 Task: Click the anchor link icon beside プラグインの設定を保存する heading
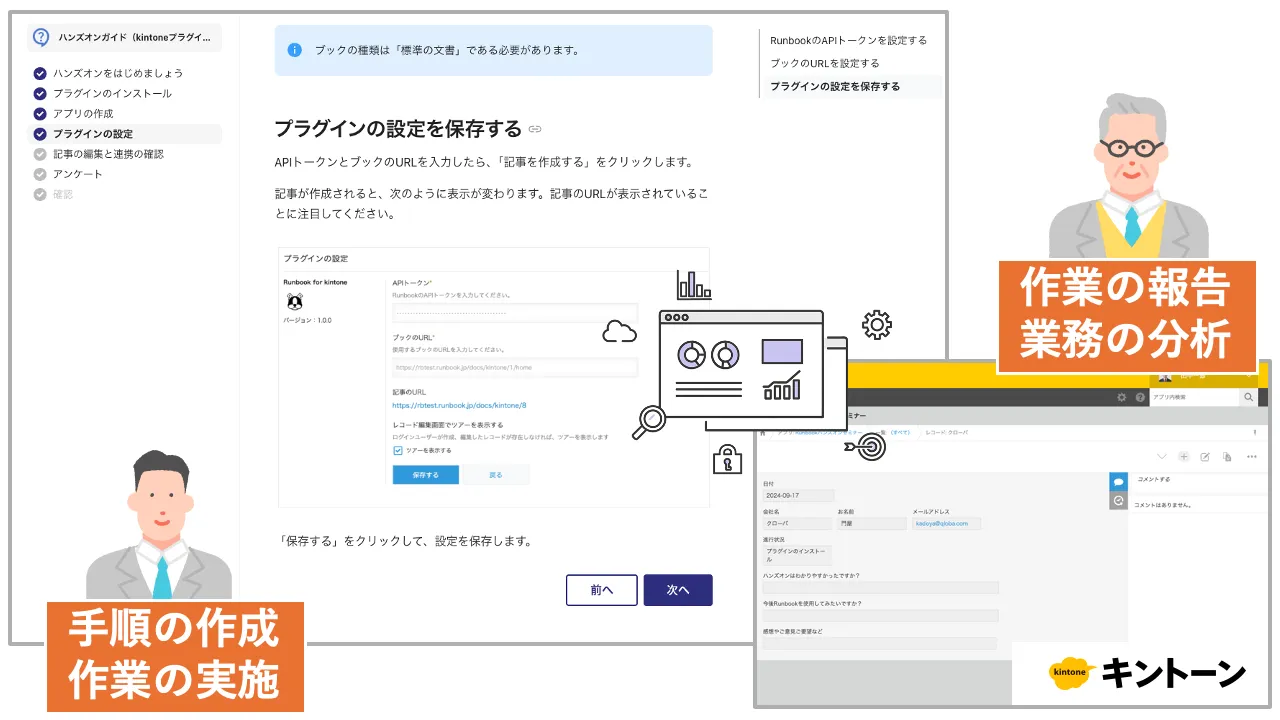click(x=535, y=129)
